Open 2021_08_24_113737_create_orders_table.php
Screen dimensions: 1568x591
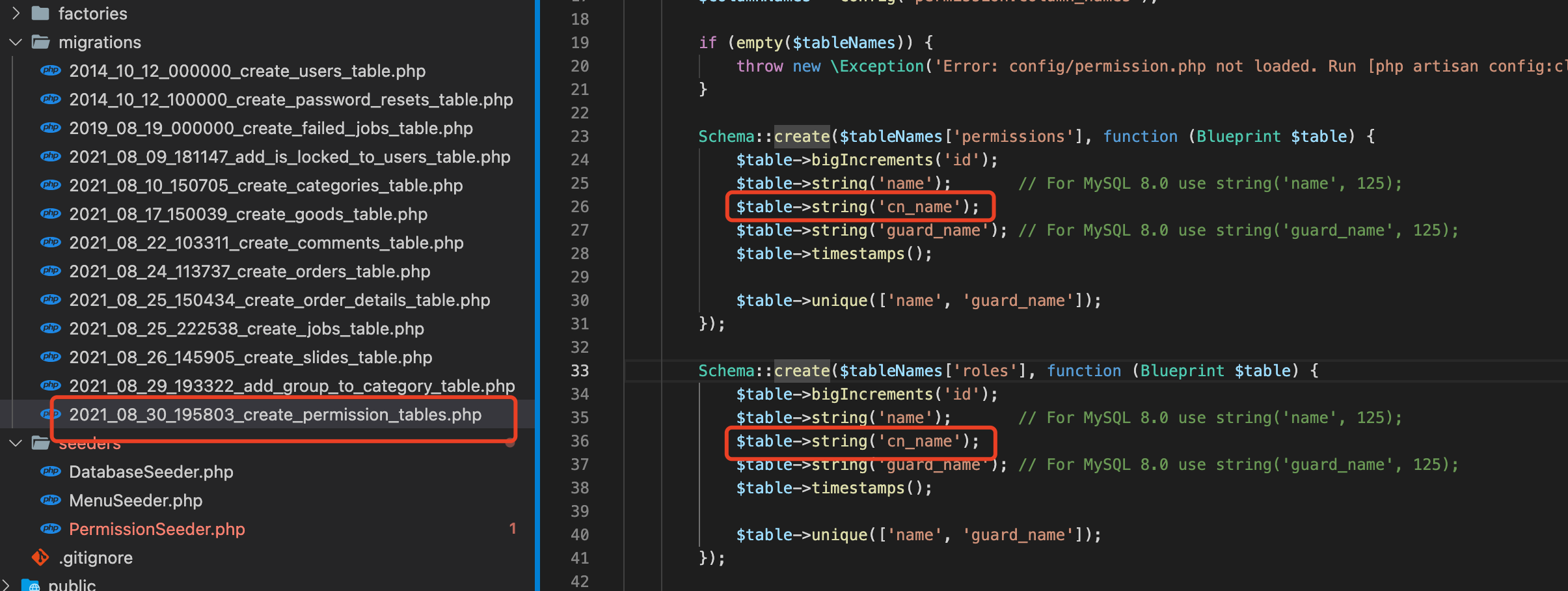pyautogui.click(x=250, y=271)
